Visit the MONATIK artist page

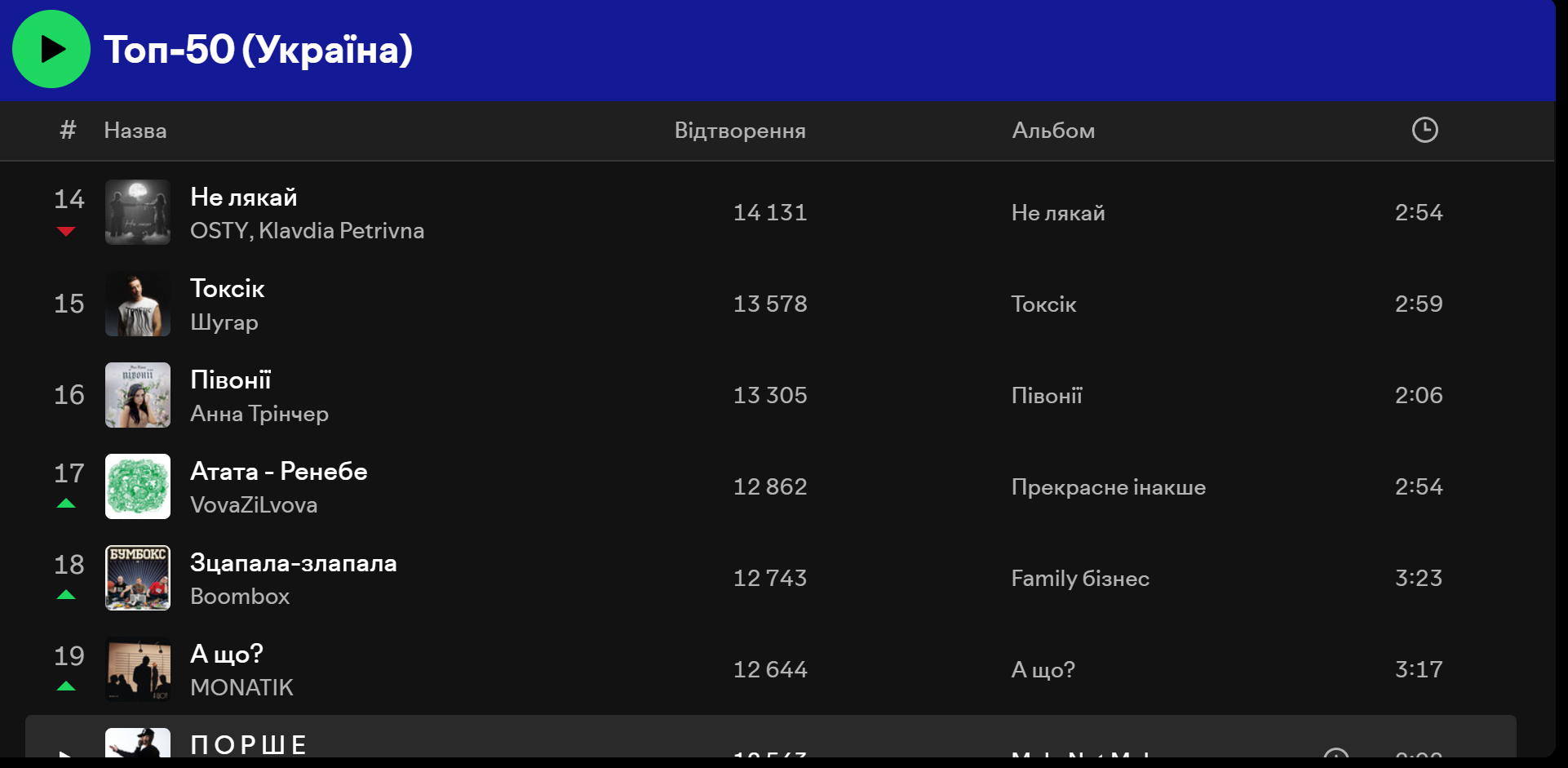[x=241, y=688]
